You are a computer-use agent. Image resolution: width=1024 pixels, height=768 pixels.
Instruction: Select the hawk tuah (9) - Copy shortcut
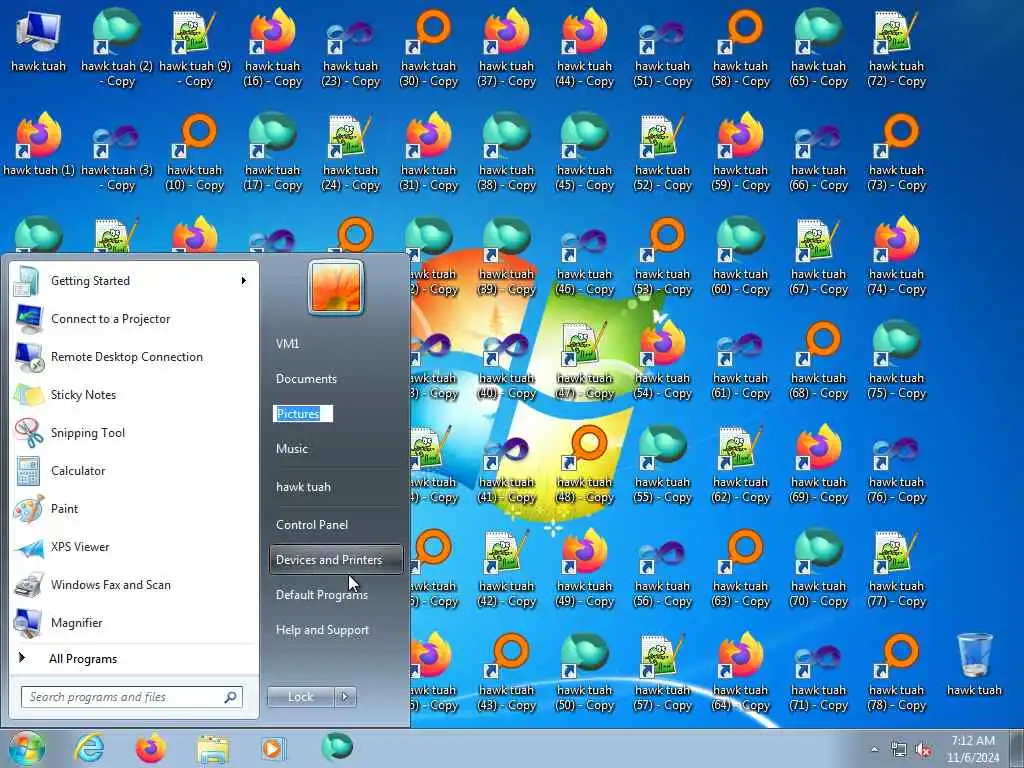[x=195, y=47]
